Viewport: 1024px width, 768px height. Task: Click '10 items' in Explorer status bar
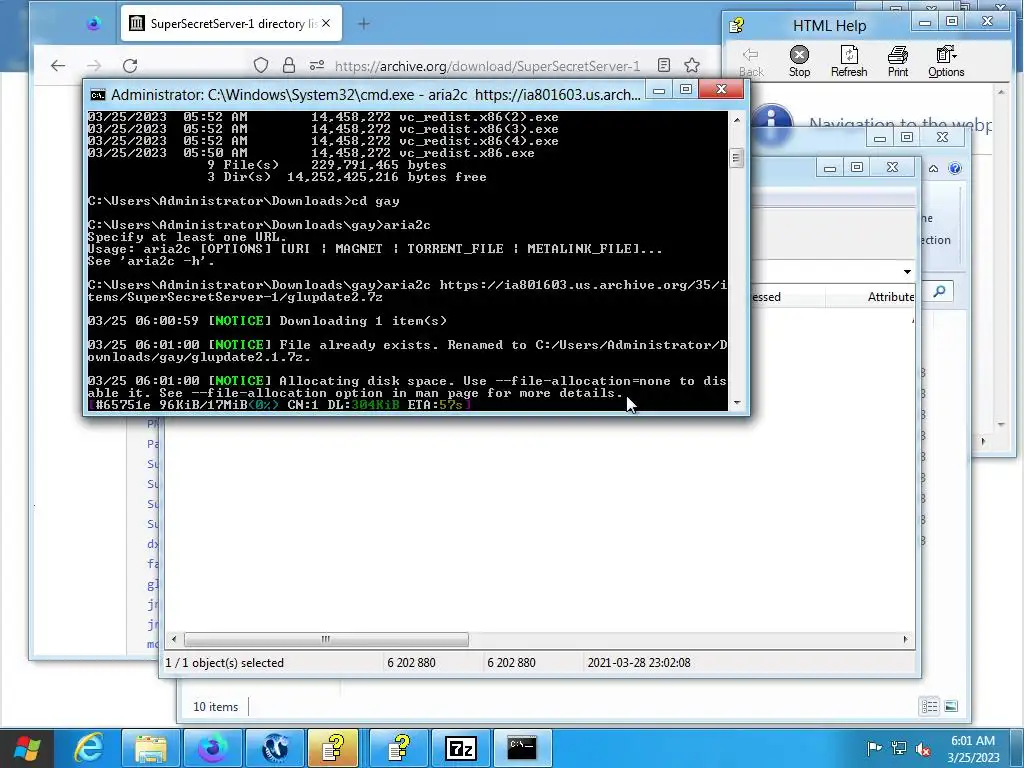point(216,707)
